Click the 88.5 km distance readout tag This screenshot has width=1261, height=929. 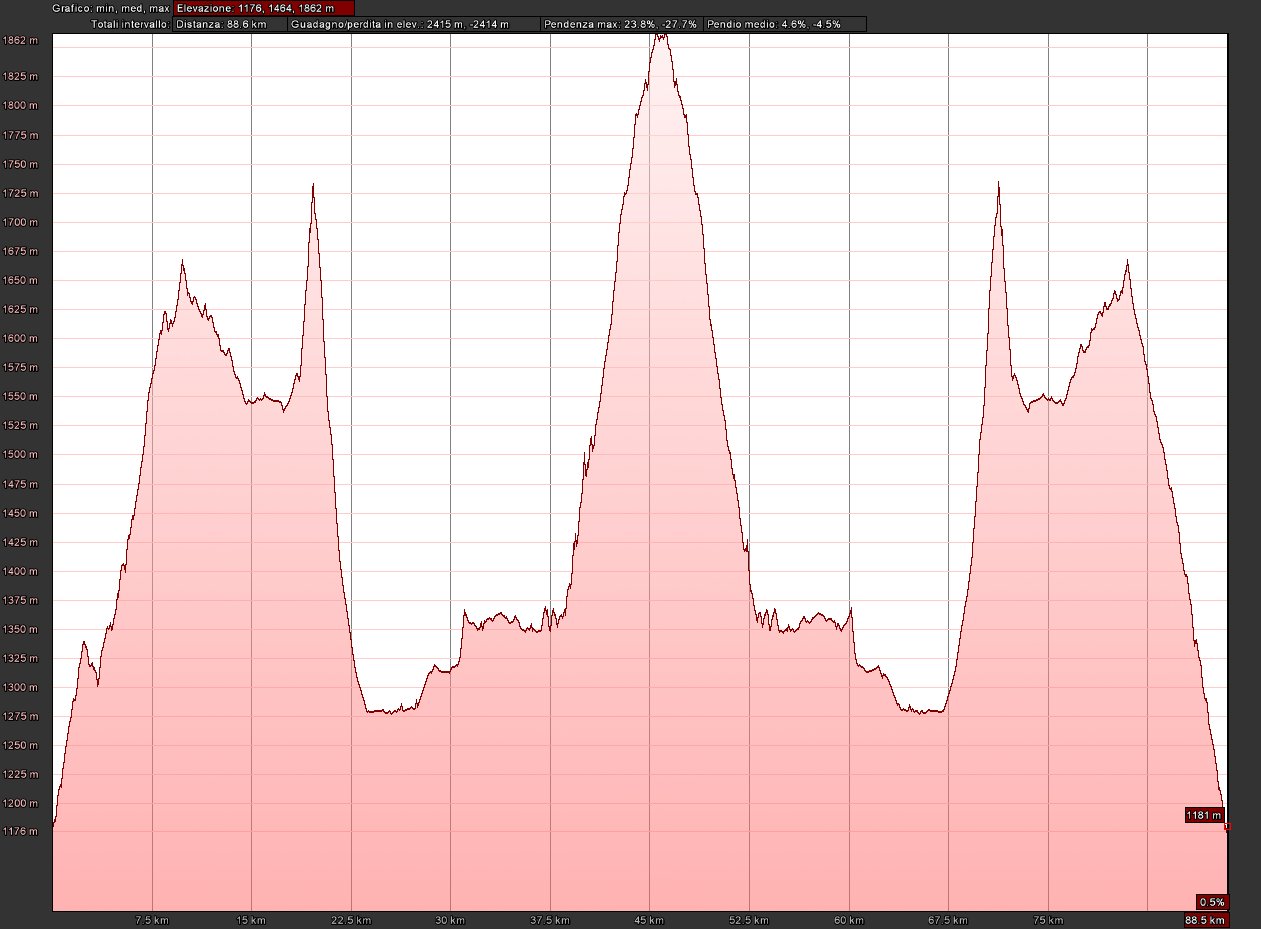(x=1207, y=920)
